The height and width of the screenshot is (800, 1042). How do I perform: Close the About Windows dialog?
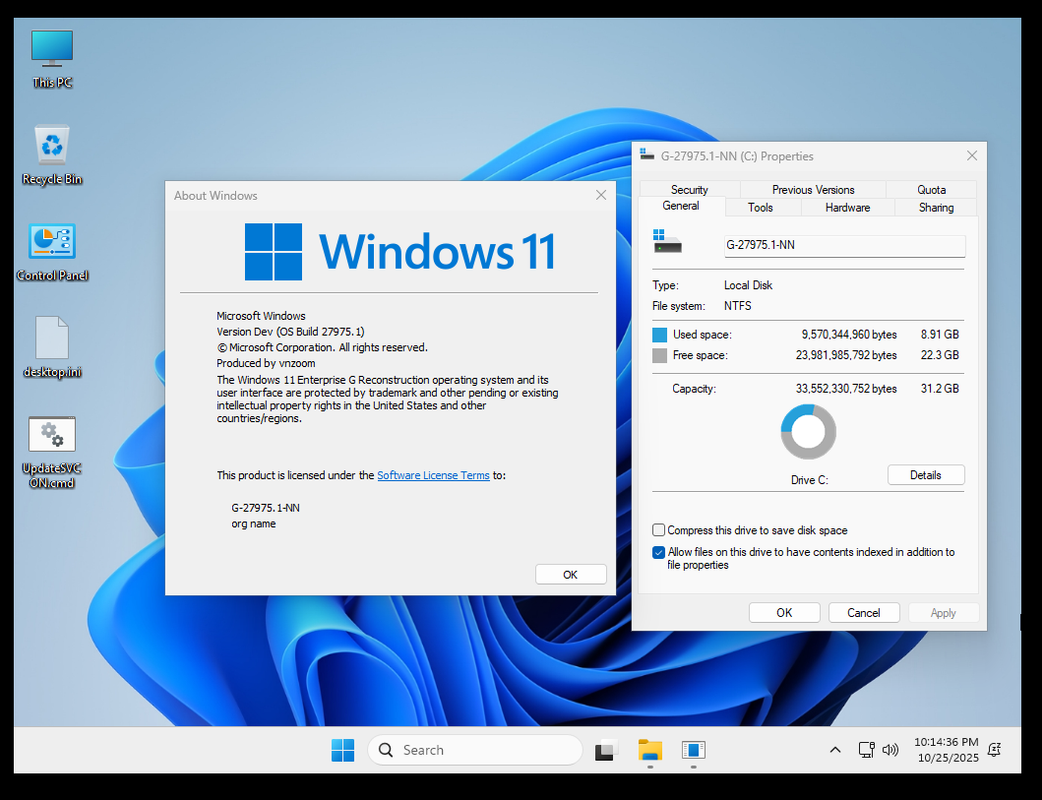pyautogui.click(x=601, y=195)
